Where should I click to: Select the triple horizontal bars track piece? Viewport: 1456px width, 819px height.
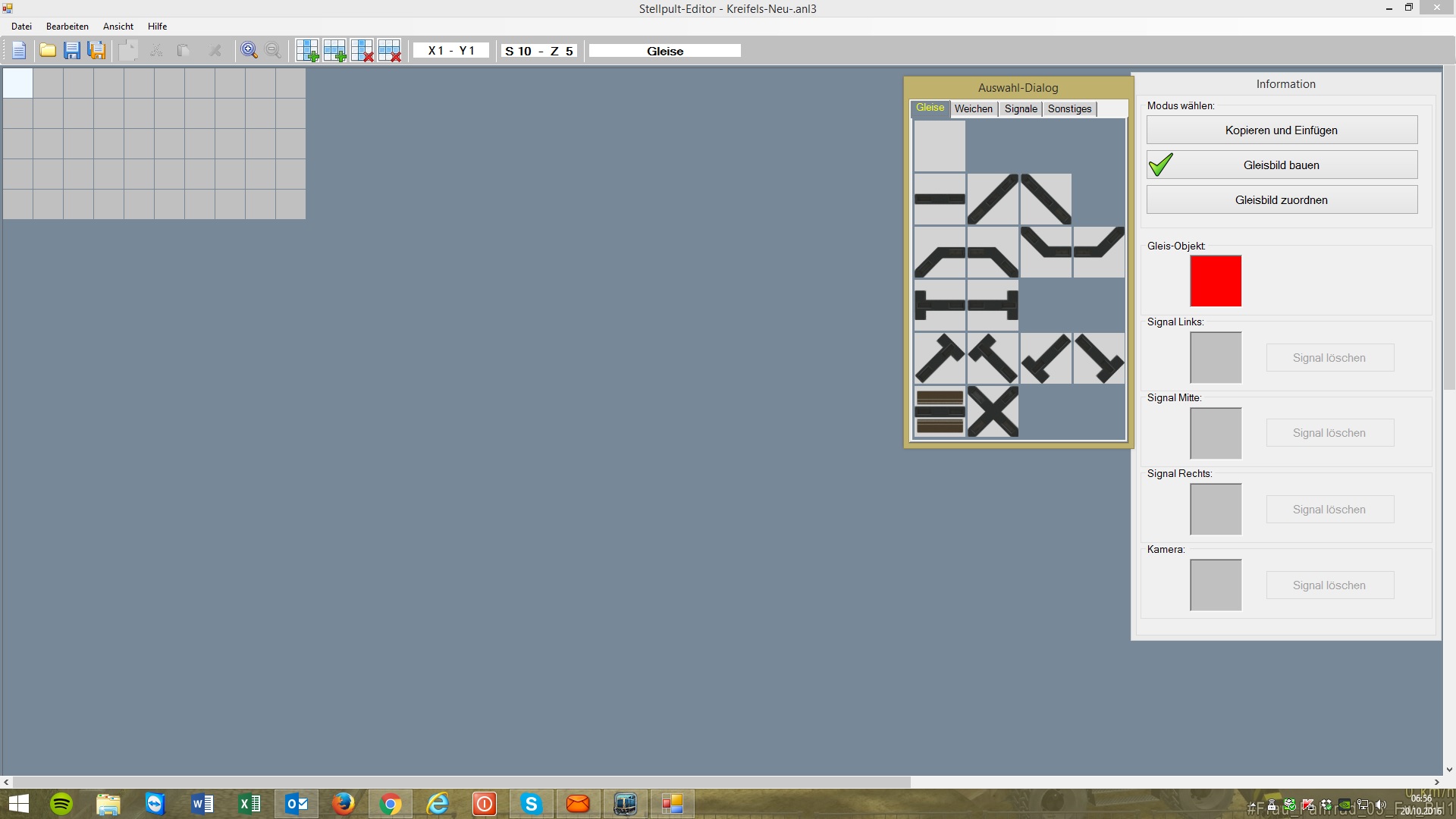(940, 412)
